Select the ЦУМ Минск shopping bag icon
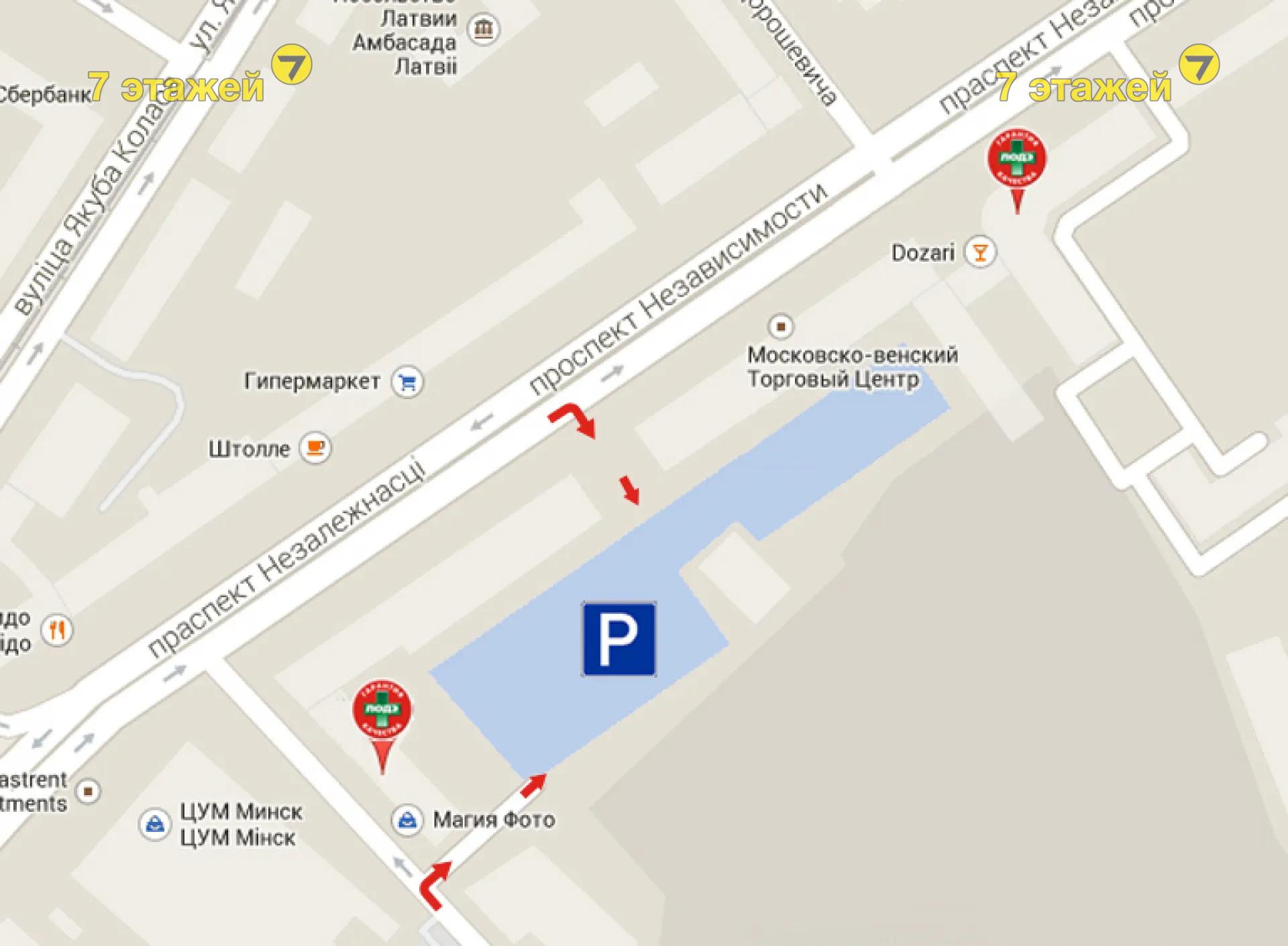 click(x=154, y=824)
